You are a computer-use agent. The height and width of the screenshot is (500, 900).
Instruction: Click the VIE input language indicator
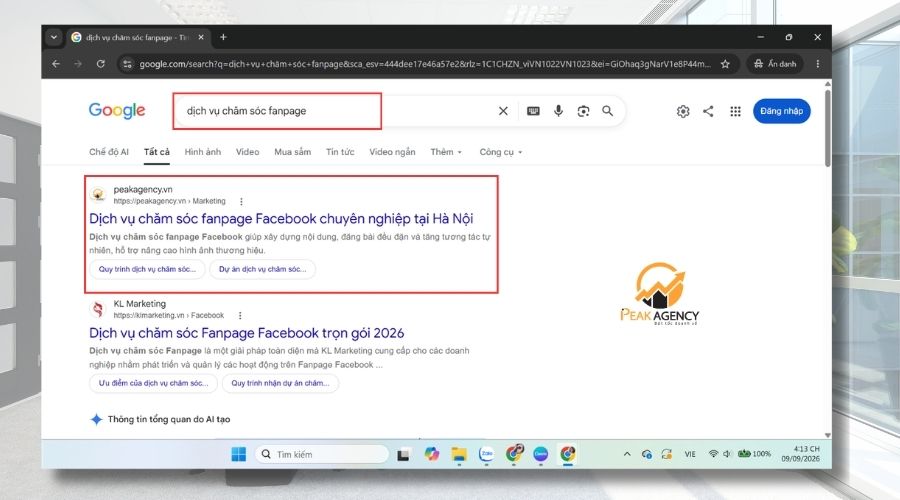pyautogui.click(x=690, y=454)
